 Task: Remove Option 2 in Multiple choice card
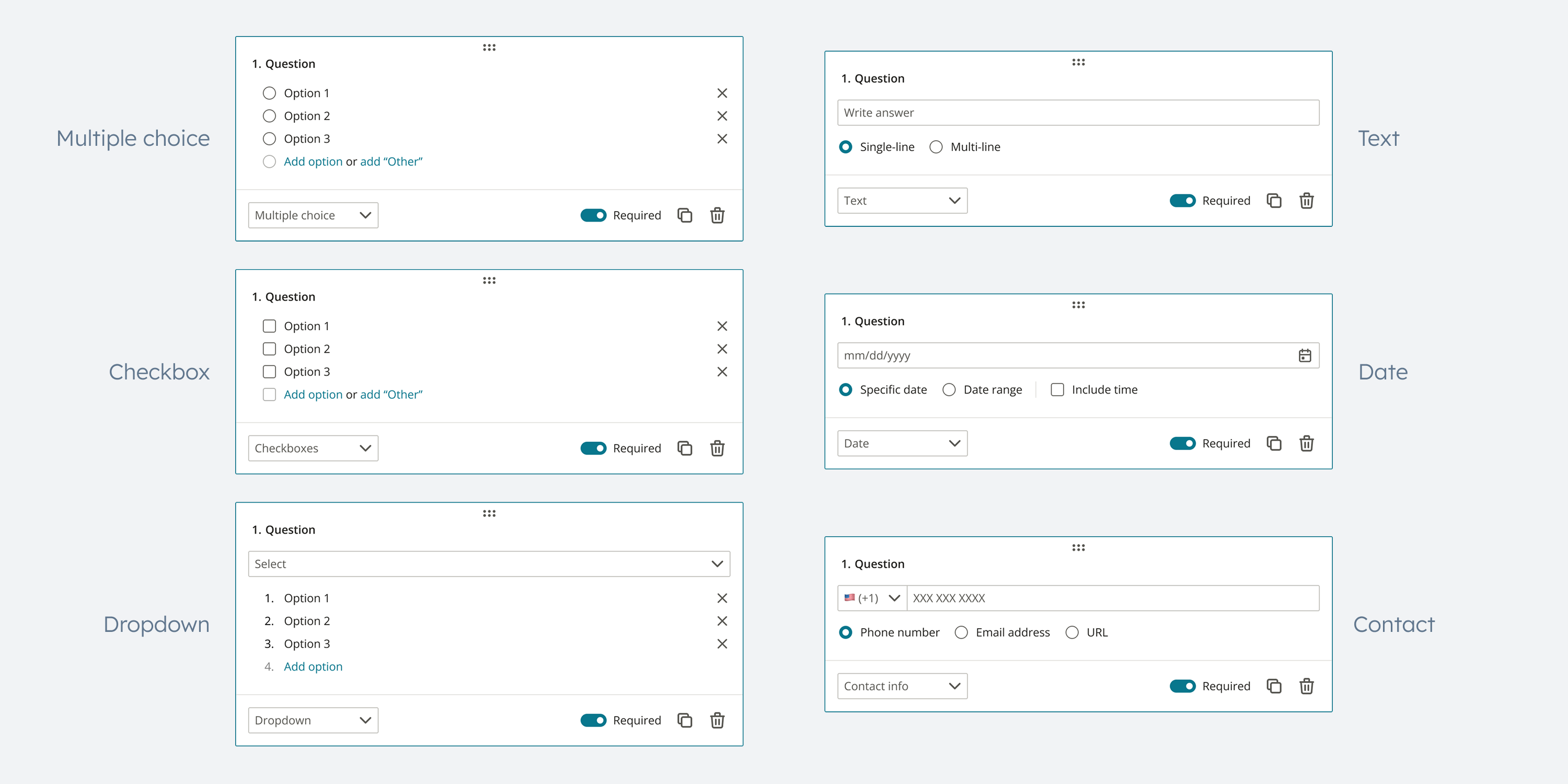click(x=722, y=116)
